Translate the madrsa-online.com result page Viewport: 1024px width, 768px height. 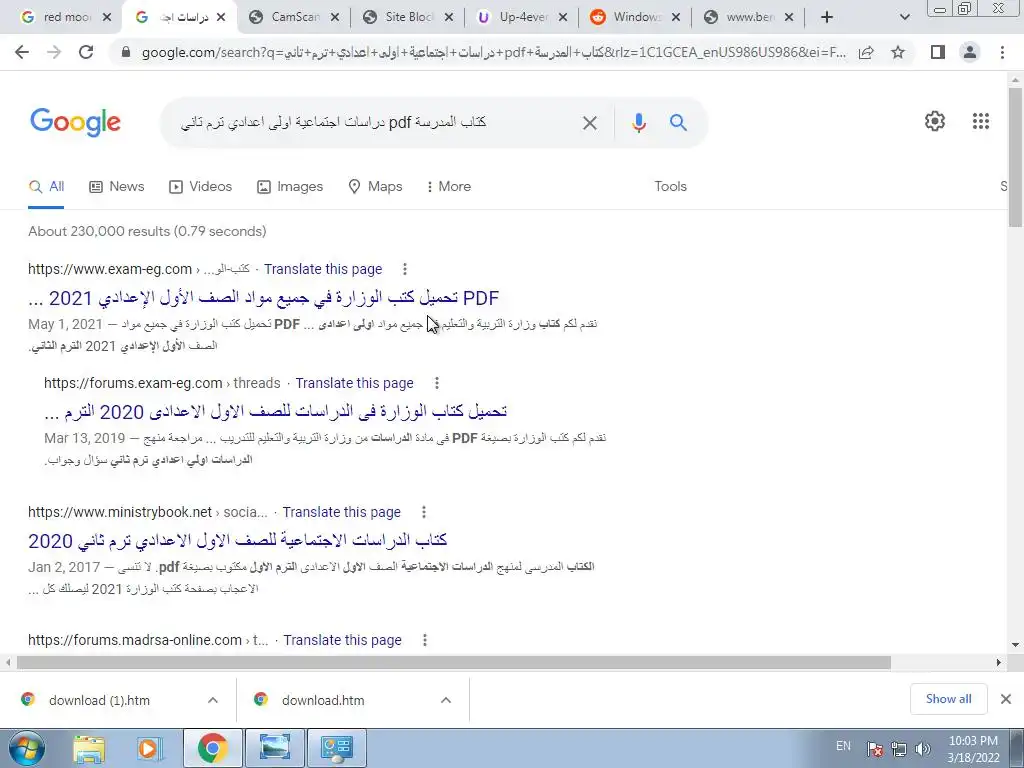pyautogui.click(x=342, y=640)
